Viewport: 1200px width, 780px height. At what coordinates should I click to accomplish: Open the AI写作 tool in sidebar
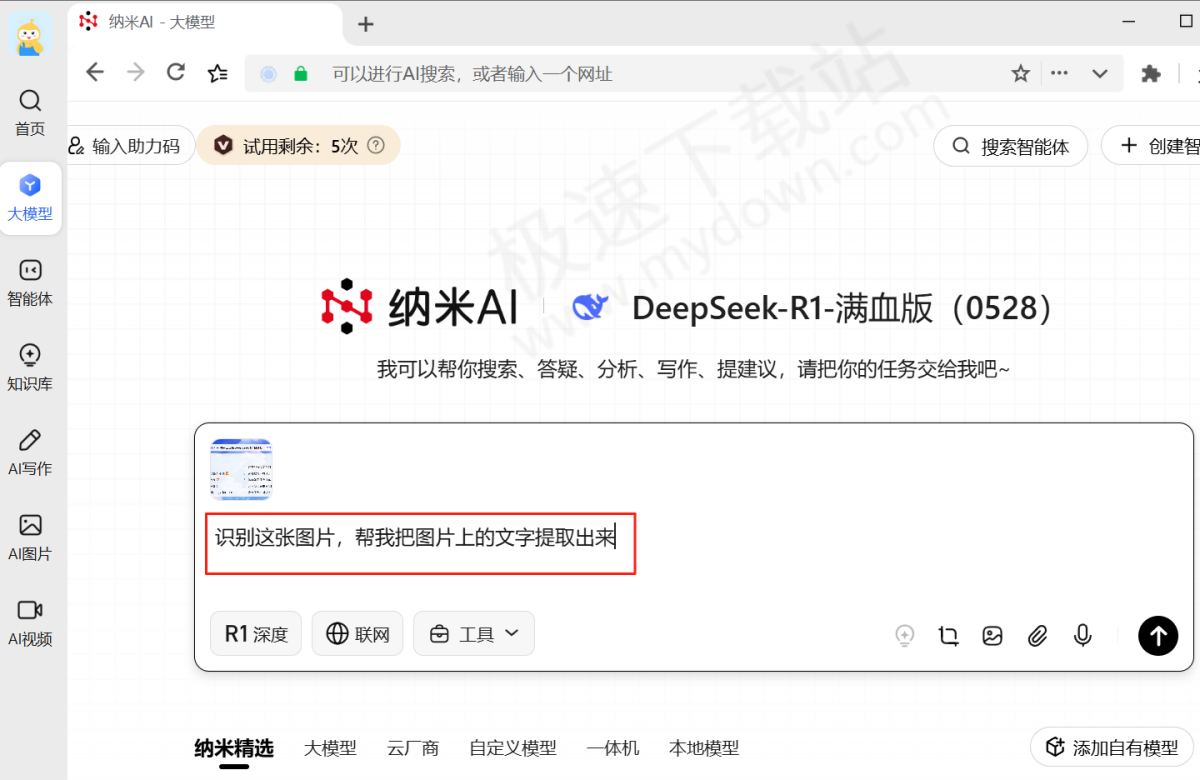pyautogui.click(x=30, y=450)
